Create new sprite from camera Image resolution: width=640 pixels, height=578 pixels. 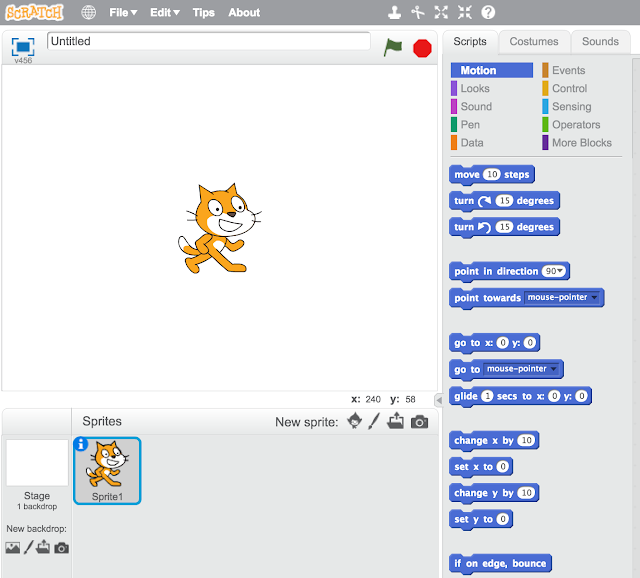click(x=420, y=422)
